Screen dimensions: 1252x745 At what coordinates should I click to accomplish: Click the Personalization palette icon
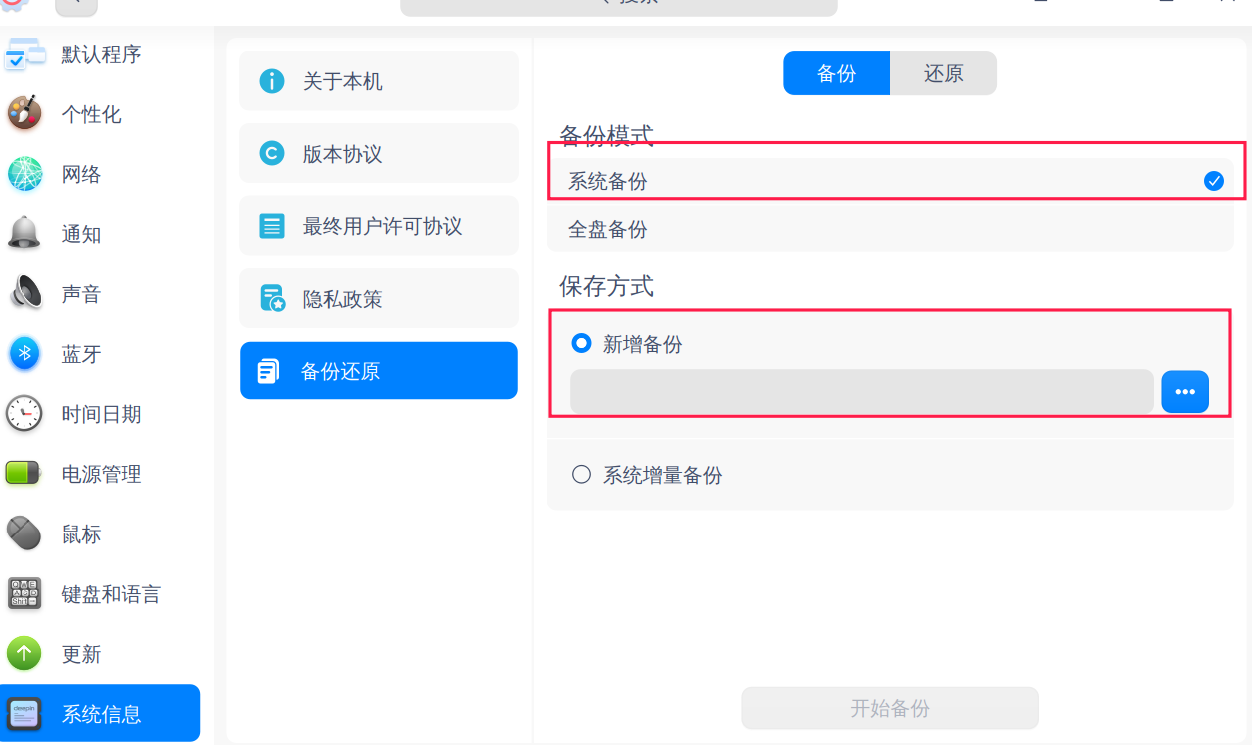(24, 114)
